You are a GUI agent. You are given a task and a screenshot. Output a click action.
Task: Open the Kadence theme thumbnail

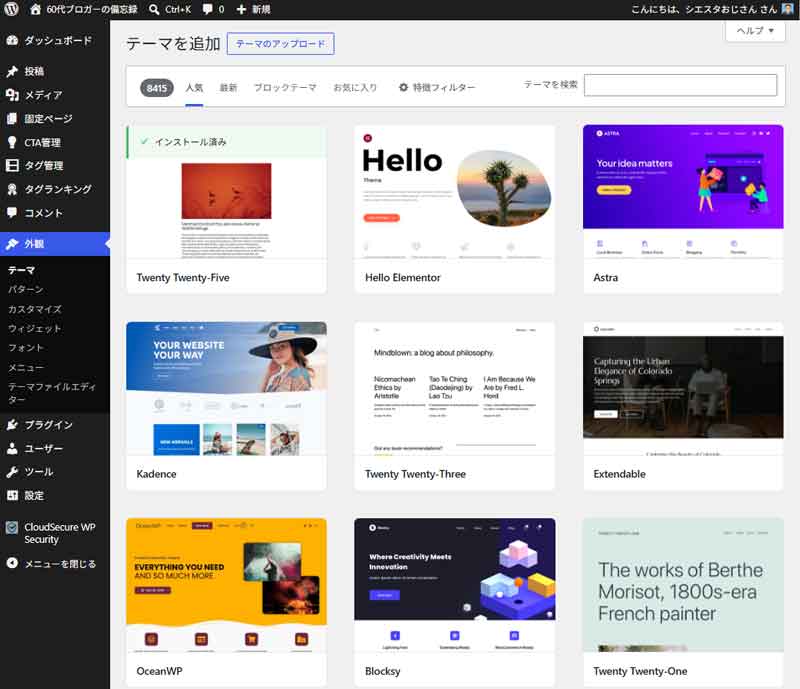click(x=227, y=388)
